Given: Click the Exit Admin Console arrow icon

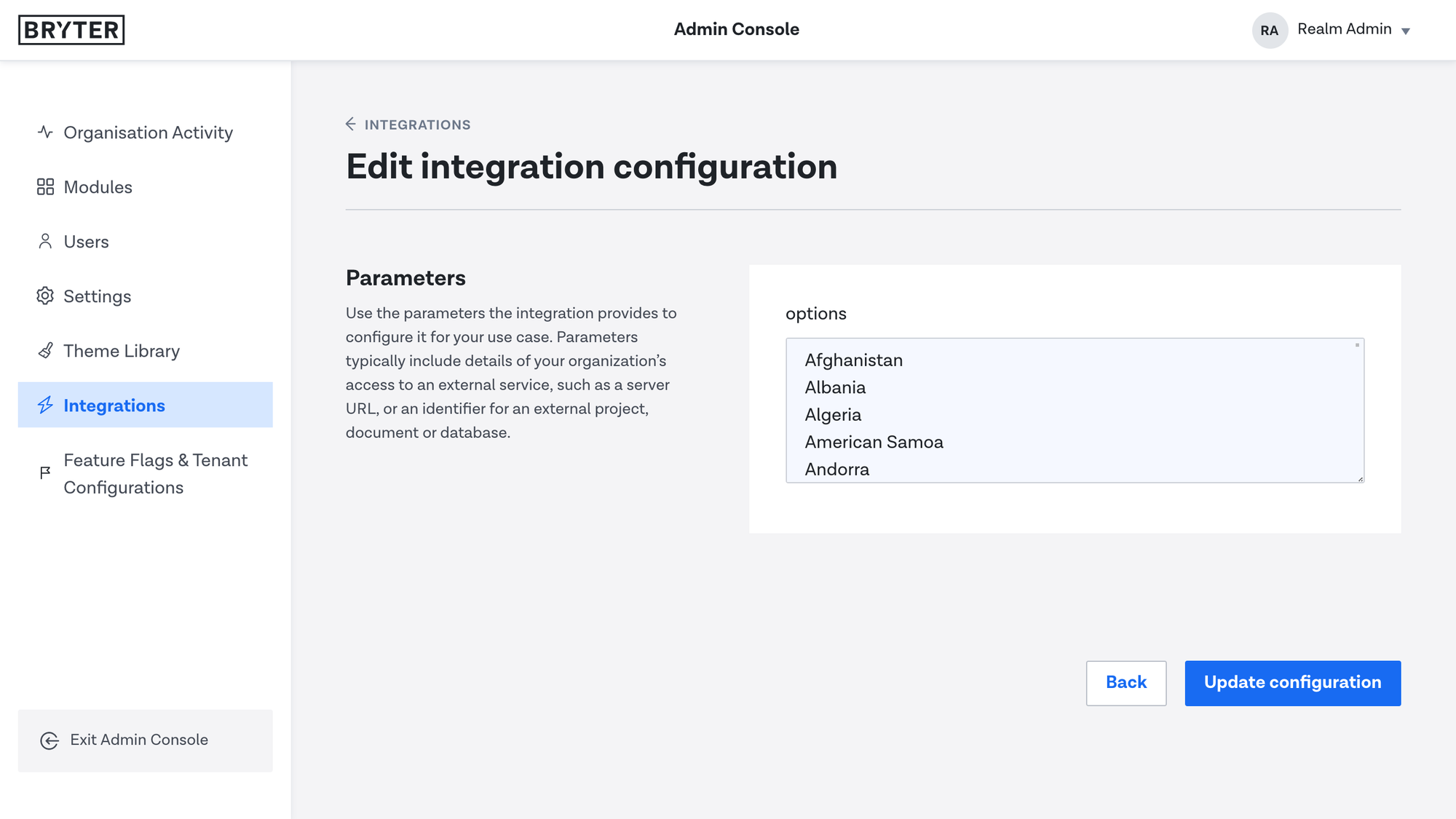Looking at the screenshot, I should (50, 740).
